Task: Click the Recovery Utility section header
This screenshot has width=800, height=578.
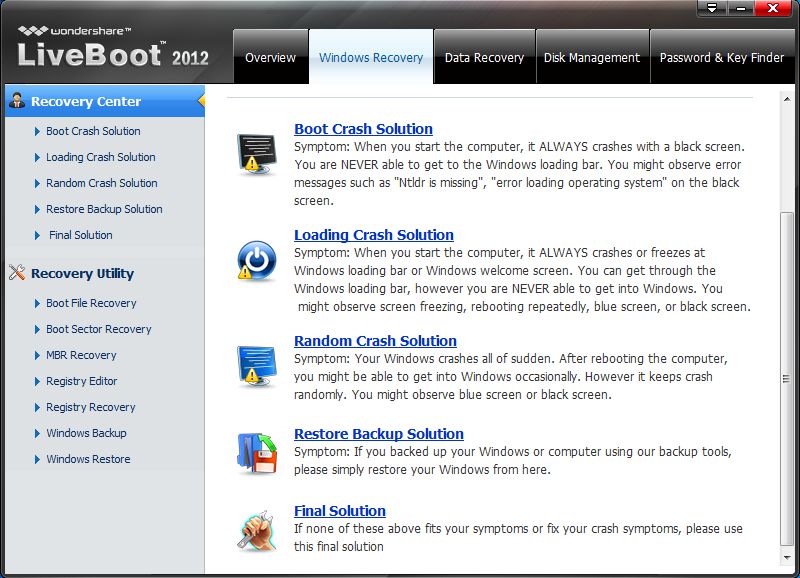Action: pyautogui.click(x=82, y=273)
